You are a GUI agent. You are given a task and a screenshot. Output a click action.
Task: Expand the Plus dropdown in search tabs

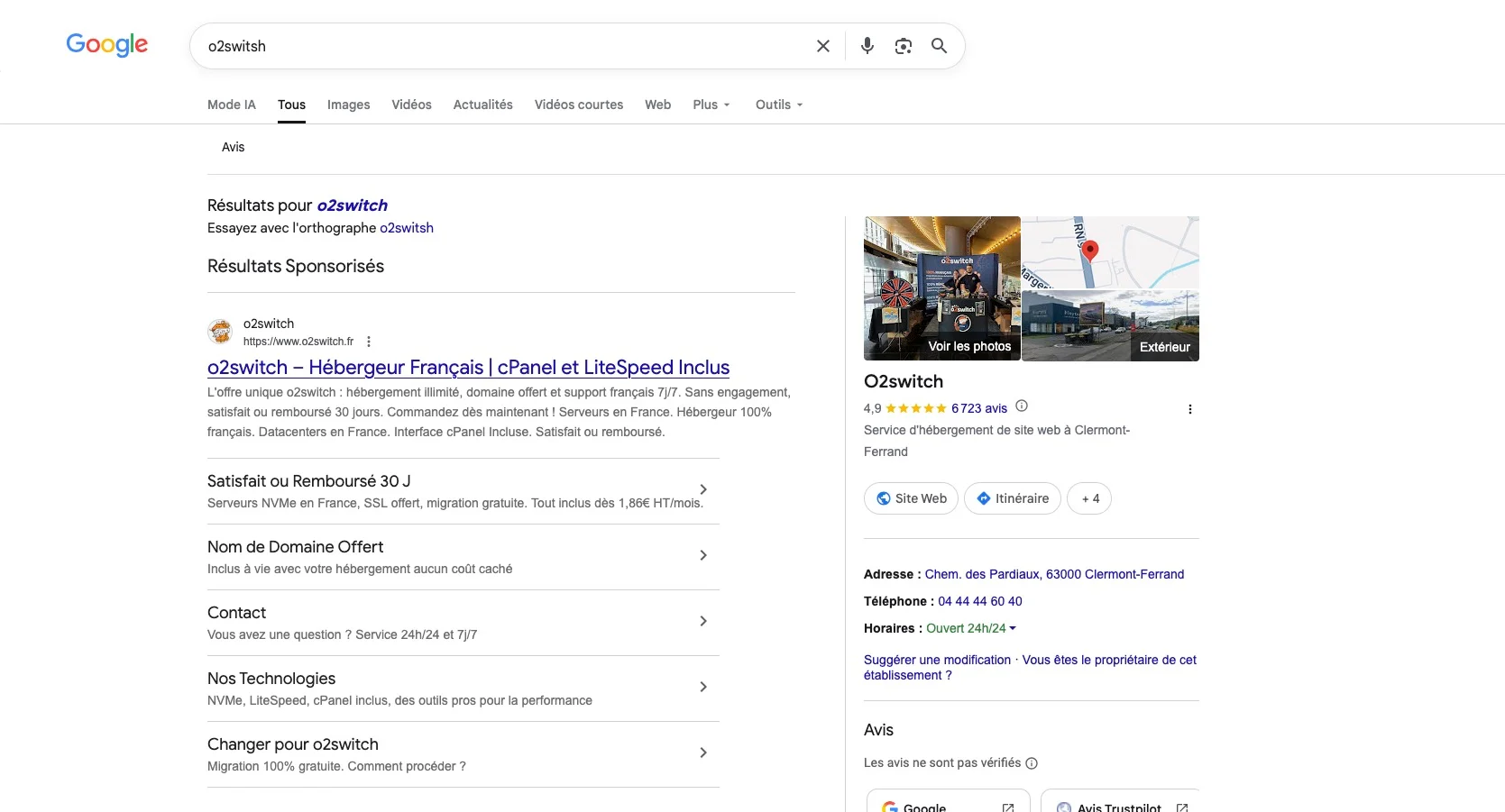pyautogui.click(x=711, y=105)
